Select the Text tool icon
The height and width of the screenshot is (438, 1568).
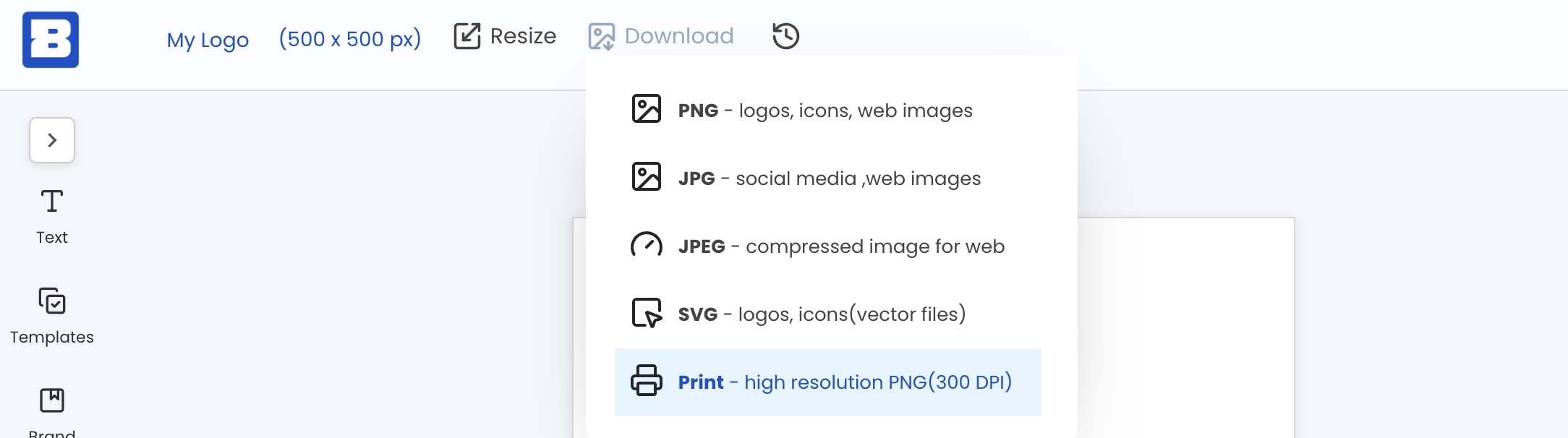coord(52,202)
